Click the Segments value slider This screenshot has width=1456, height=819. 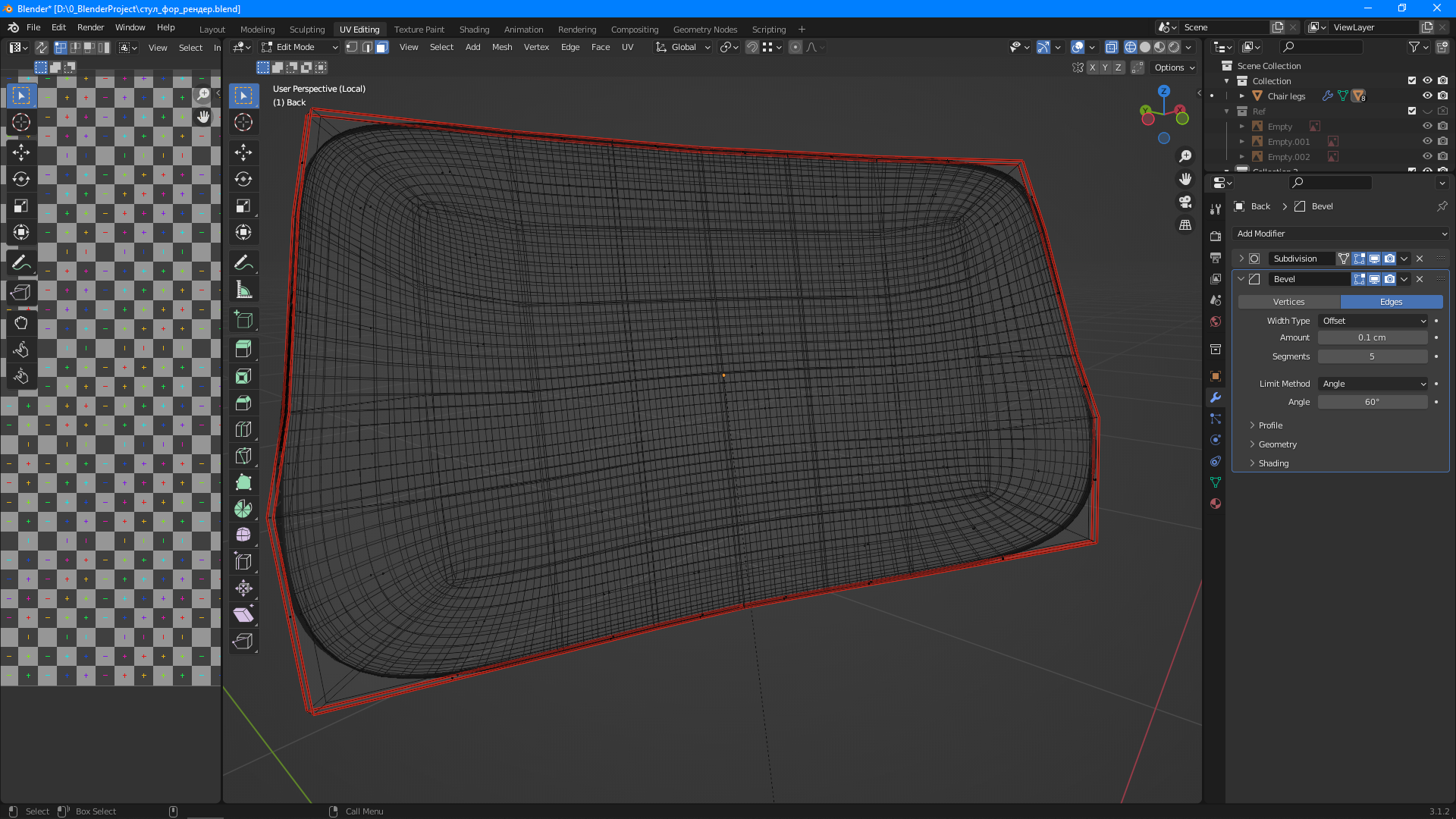click(1372, 356)
